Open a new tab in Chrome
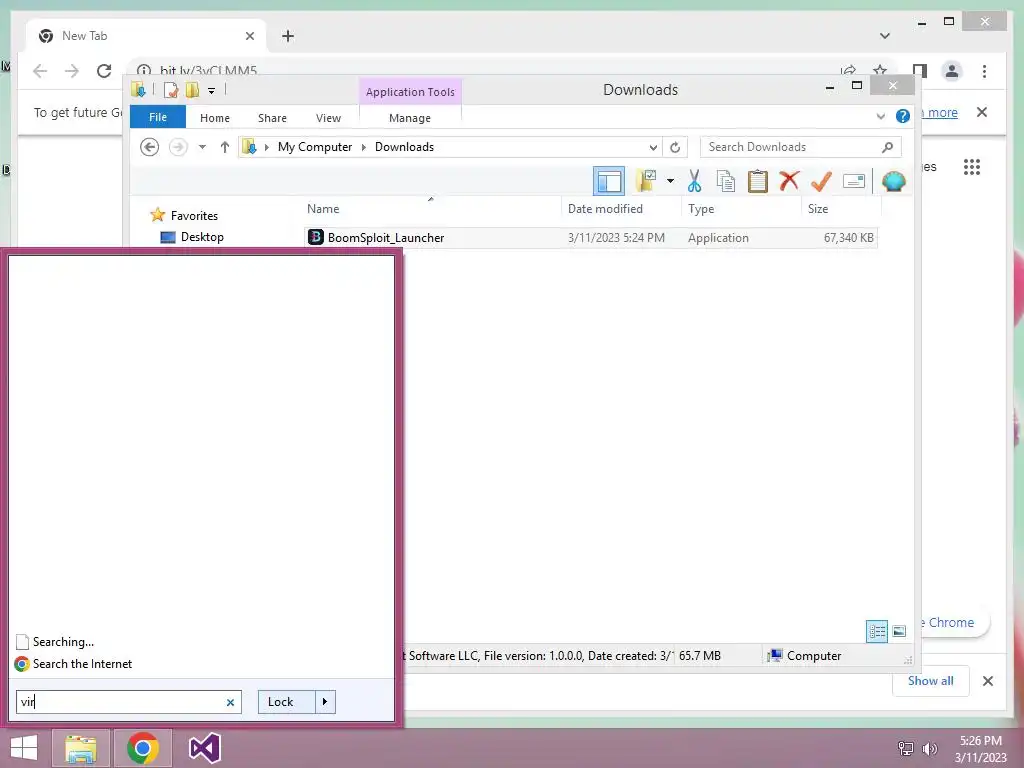The height and width of the screenshot is (768, 1024). [x=288, y=36]
